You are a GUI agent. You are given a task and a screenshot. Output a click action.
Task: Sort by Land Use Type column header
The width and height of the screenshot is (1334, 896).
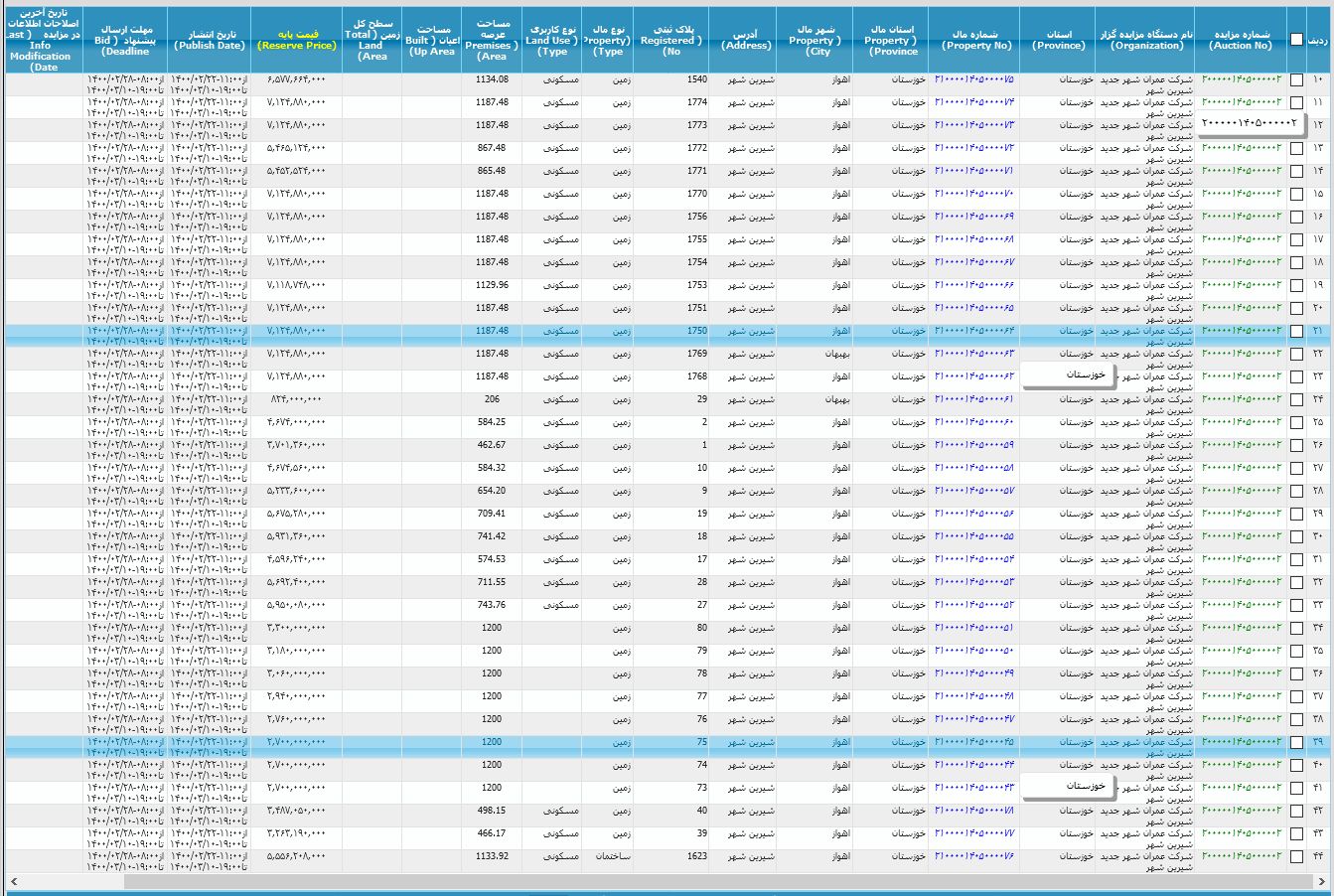click(x=552, y=40)
